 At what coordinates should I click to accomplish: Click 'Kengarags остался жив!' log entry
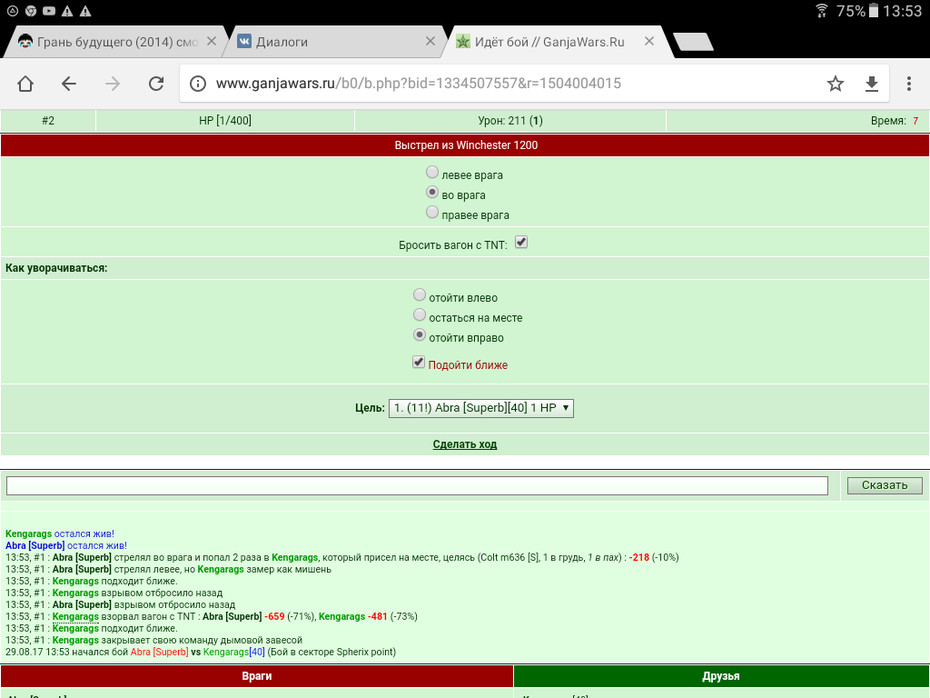pyautogui.click(x=59, y=534)
